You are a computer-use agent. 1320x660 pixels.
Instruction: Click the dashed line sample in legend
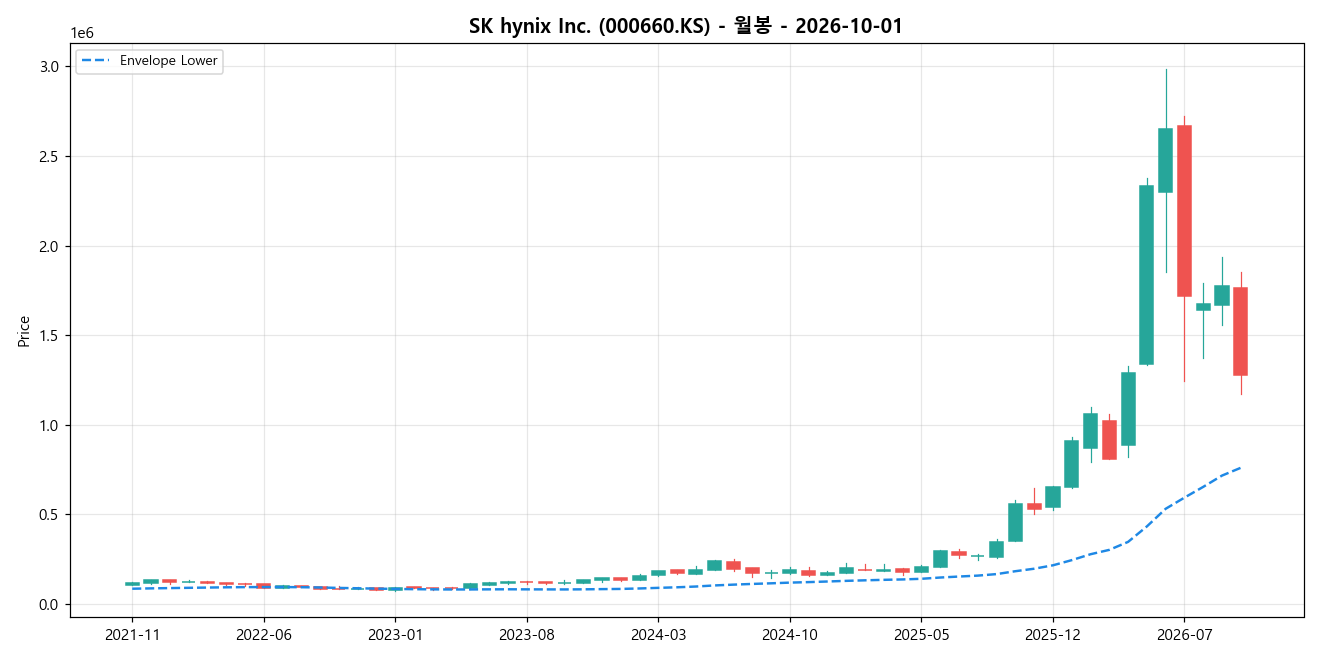(x=96, y=61)
